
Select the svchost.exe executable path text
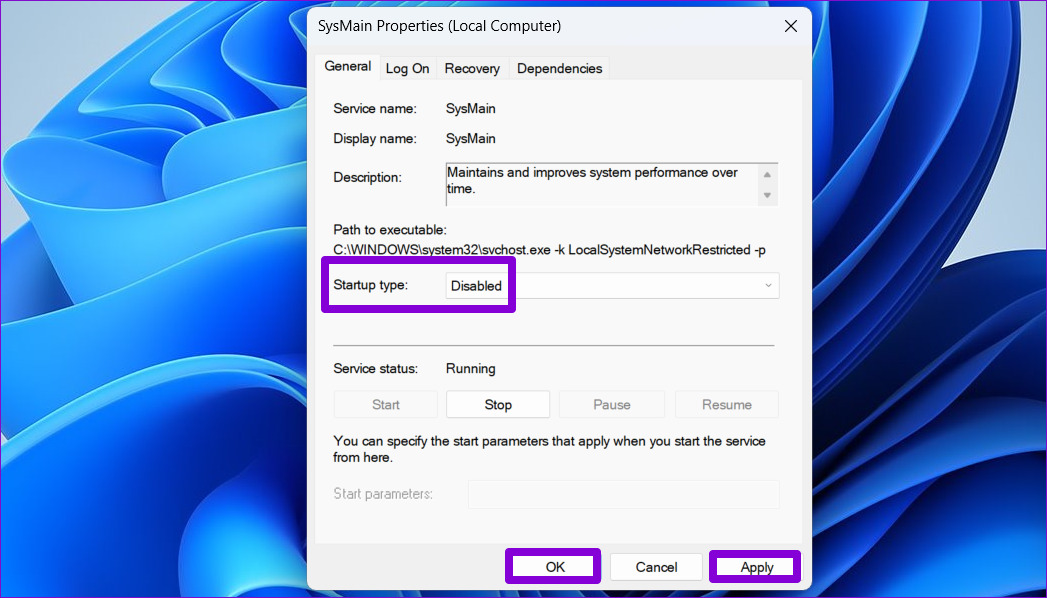pyautogui.click(x=550, y=250)
